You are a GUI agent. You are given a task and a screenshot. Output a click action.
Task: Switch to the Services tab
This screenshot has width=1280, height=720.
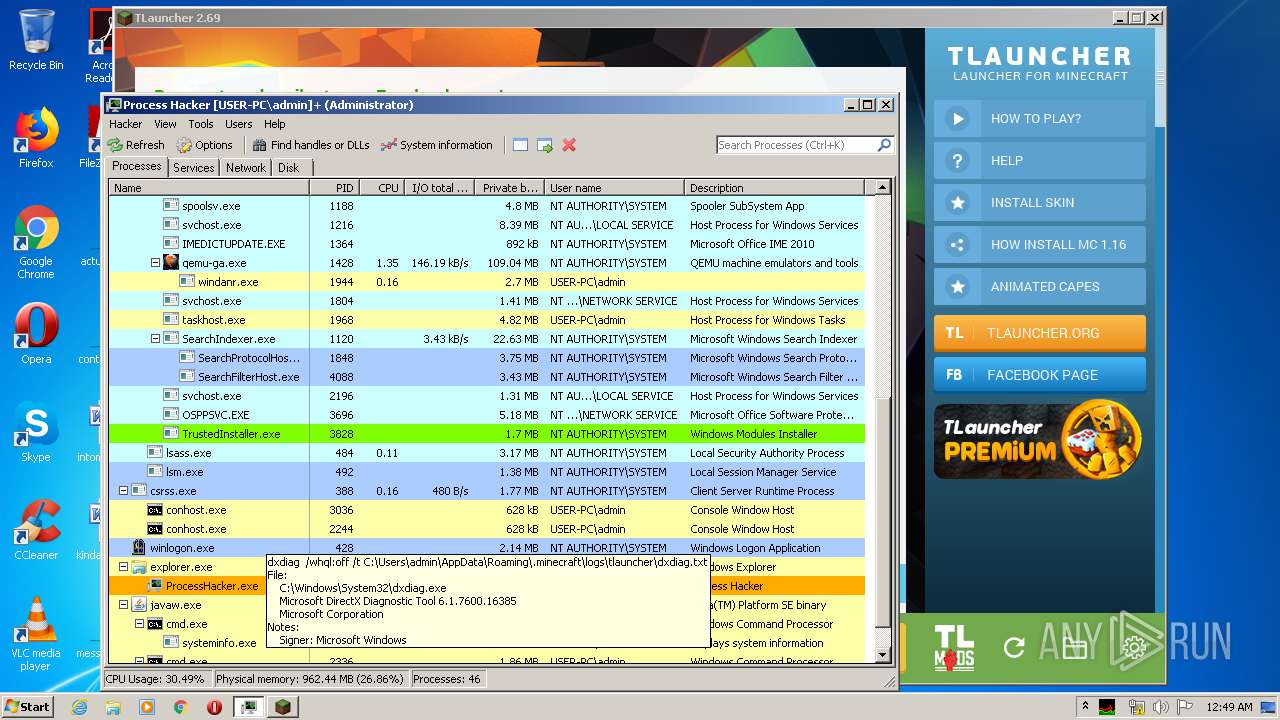click(x=194, y=168)
